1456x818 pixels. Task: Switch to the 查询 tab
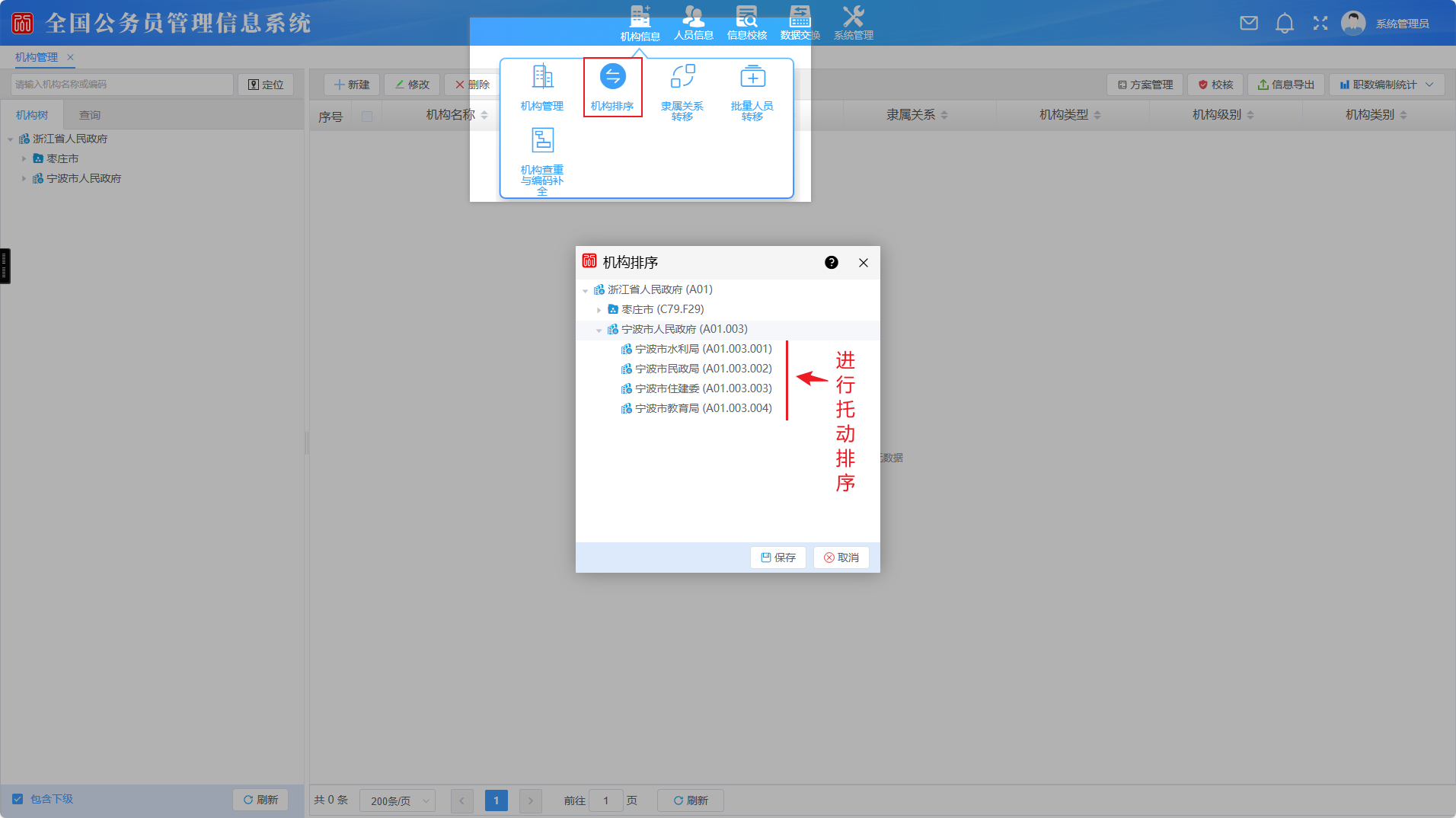pyautogui.click(x=90, y=115)
